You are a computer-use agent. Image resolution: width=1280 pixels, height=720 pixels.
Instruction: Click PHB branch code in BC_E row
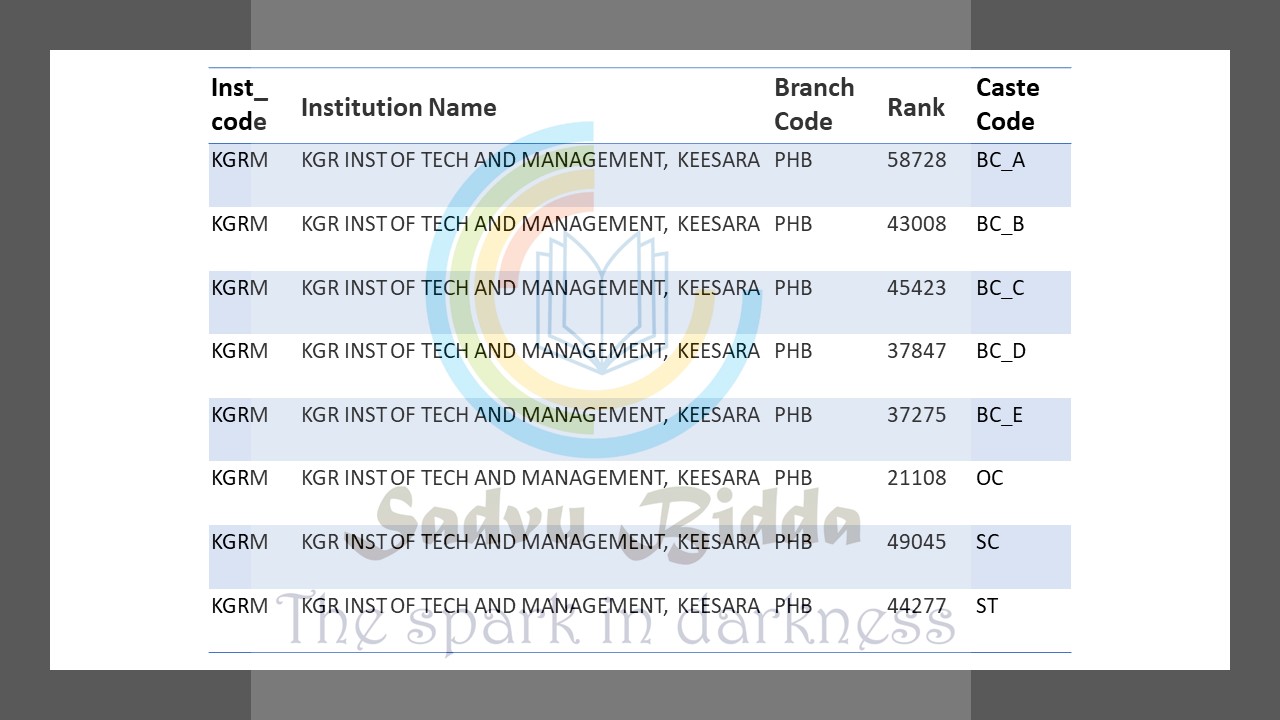[x=793, y=415]
